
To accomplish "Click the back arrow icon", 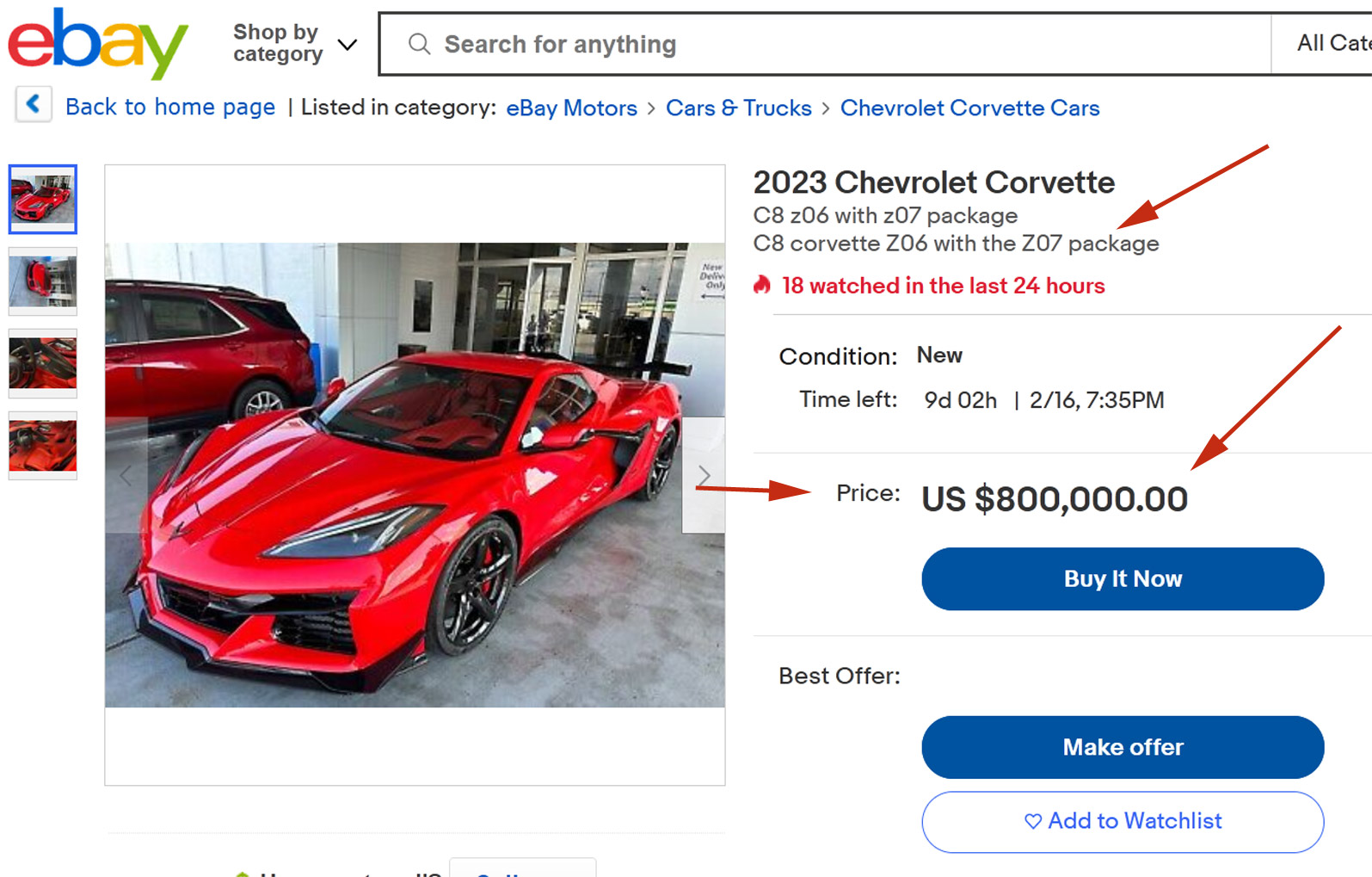I will [34, 105].
